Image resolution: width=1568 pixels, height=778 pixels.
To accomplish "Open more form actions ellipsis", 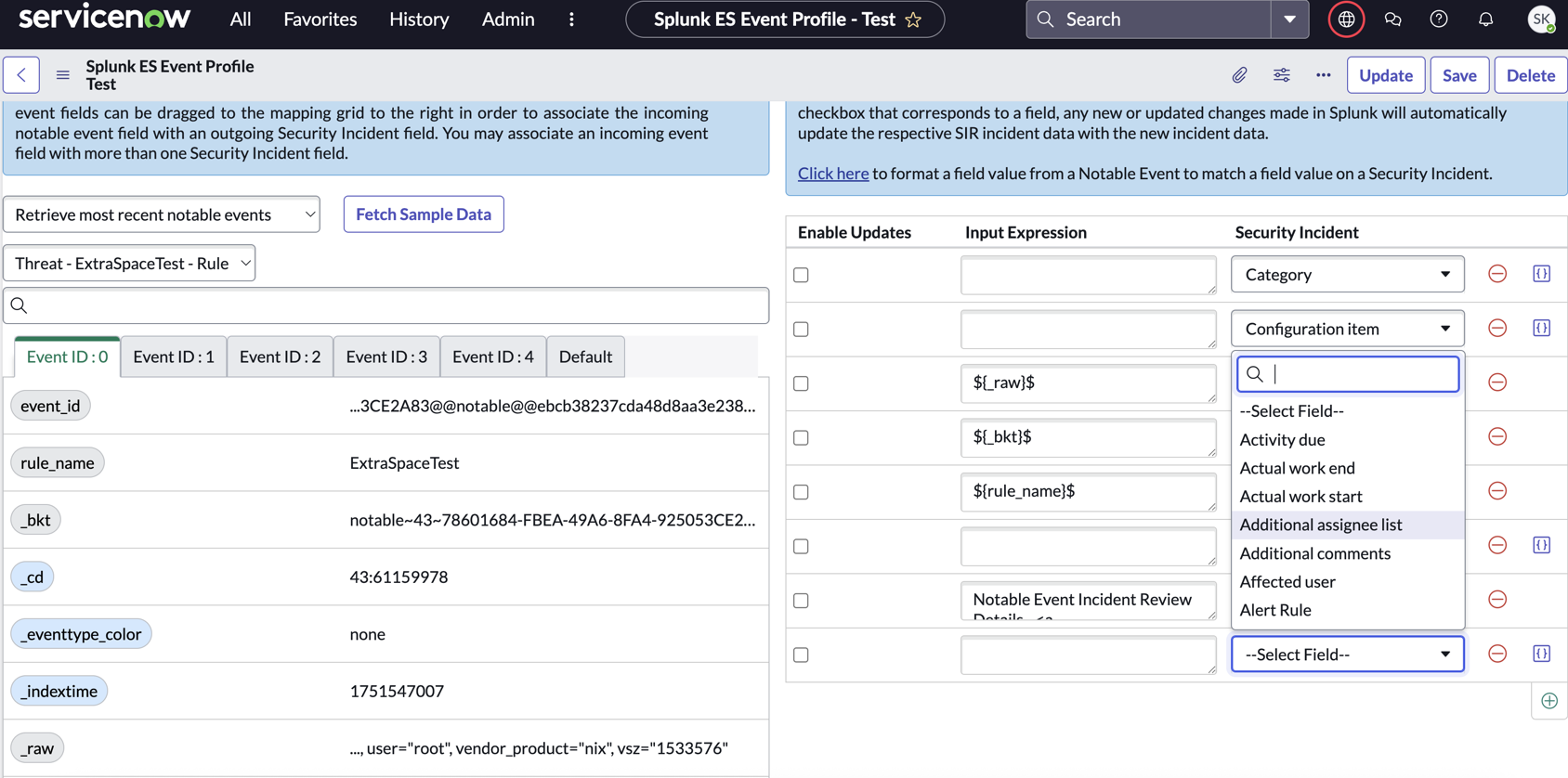I will [1324, 75].
